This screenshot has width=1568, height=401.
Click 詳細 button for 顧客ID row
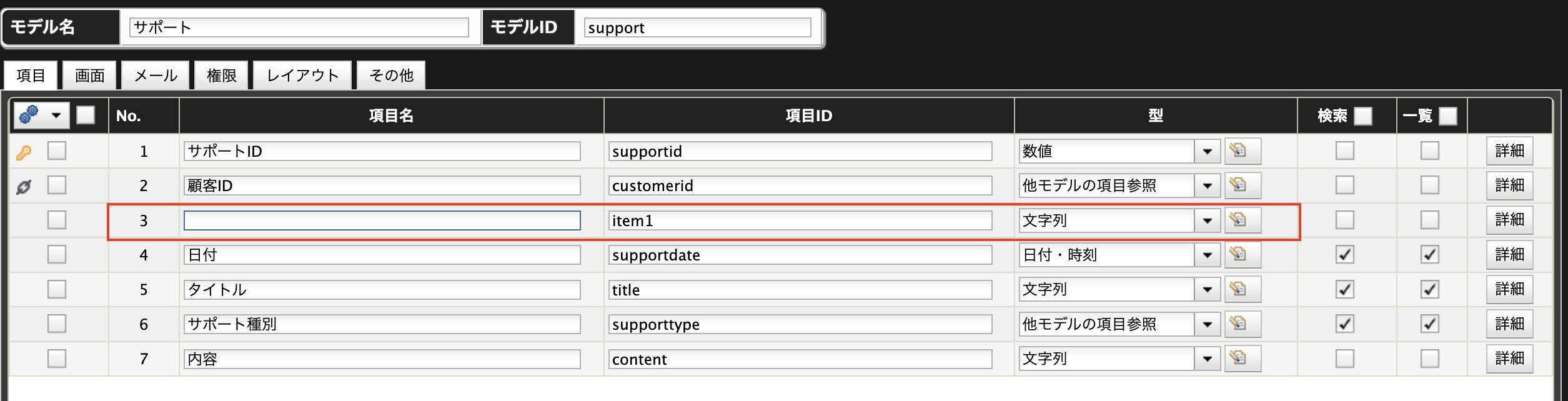pos(1509,185)
